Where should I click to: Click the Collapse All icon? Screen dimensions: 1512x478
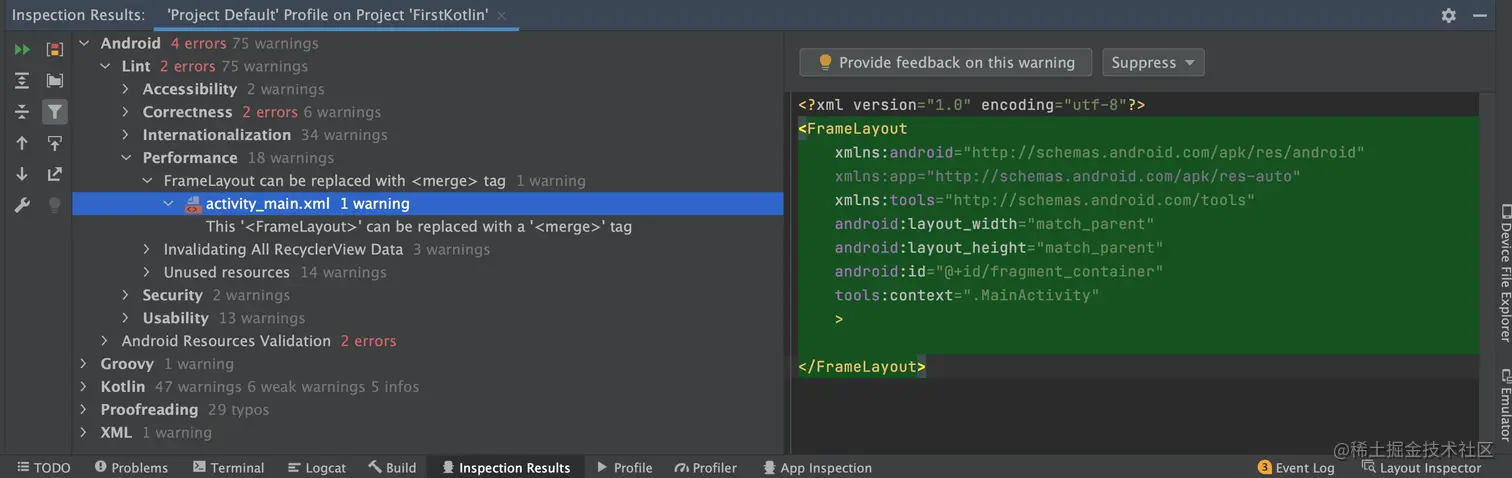22,112
